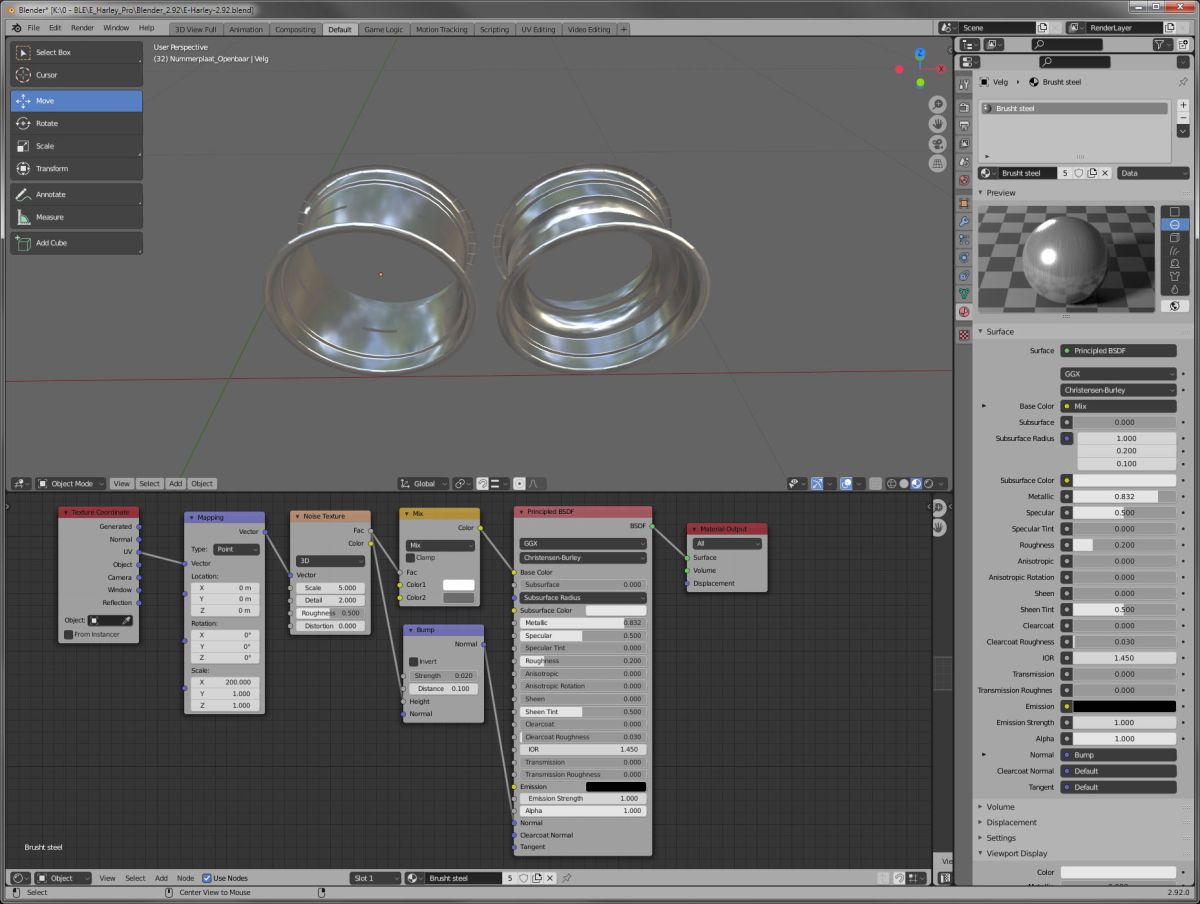Image resolution: width=1200 pixels, height=904 pixels.
Task: Click the zoom magnifier viewport gizmo
Action: tap(937, 104)
